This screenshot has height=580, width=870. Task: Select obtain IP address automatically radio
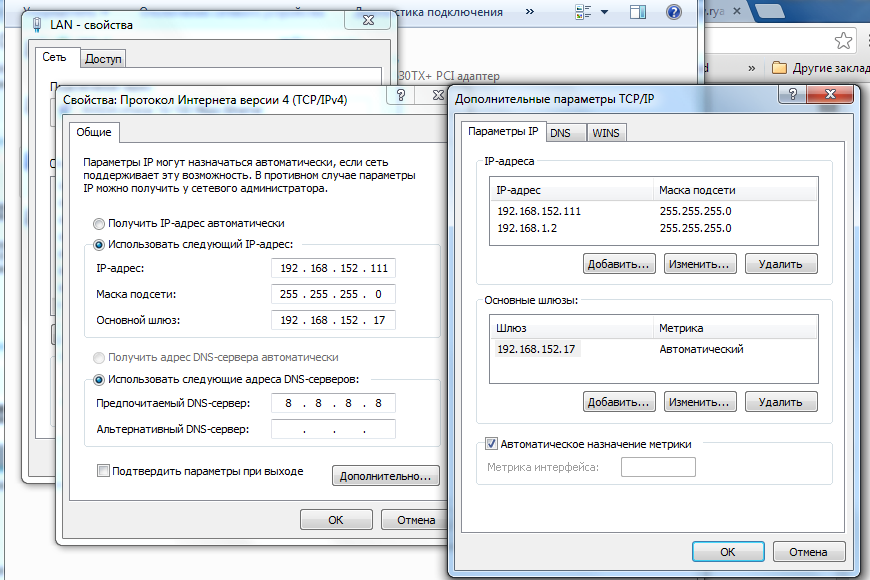99,224
